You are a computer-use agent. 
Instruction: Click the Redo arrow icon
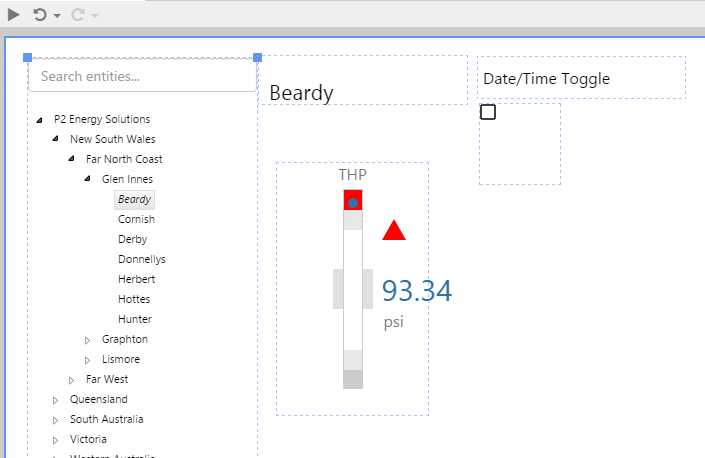77,14
